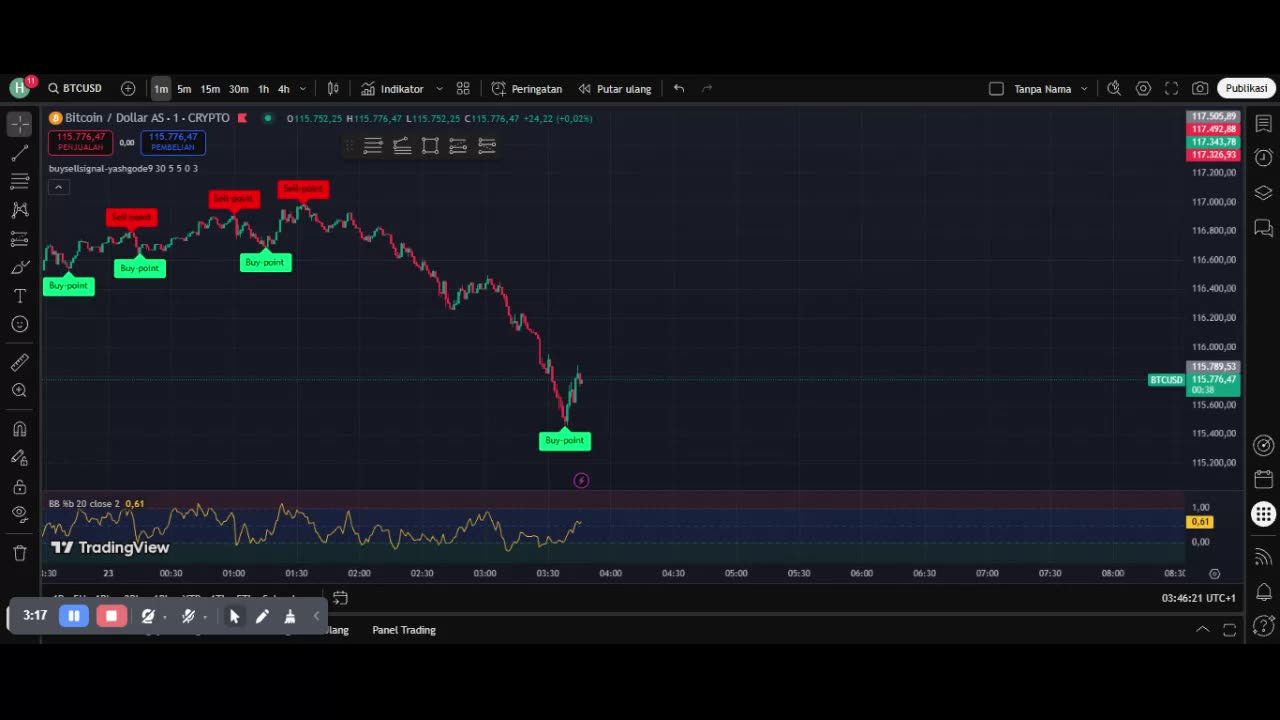Click the PENJUALAN sell price button

81,142
